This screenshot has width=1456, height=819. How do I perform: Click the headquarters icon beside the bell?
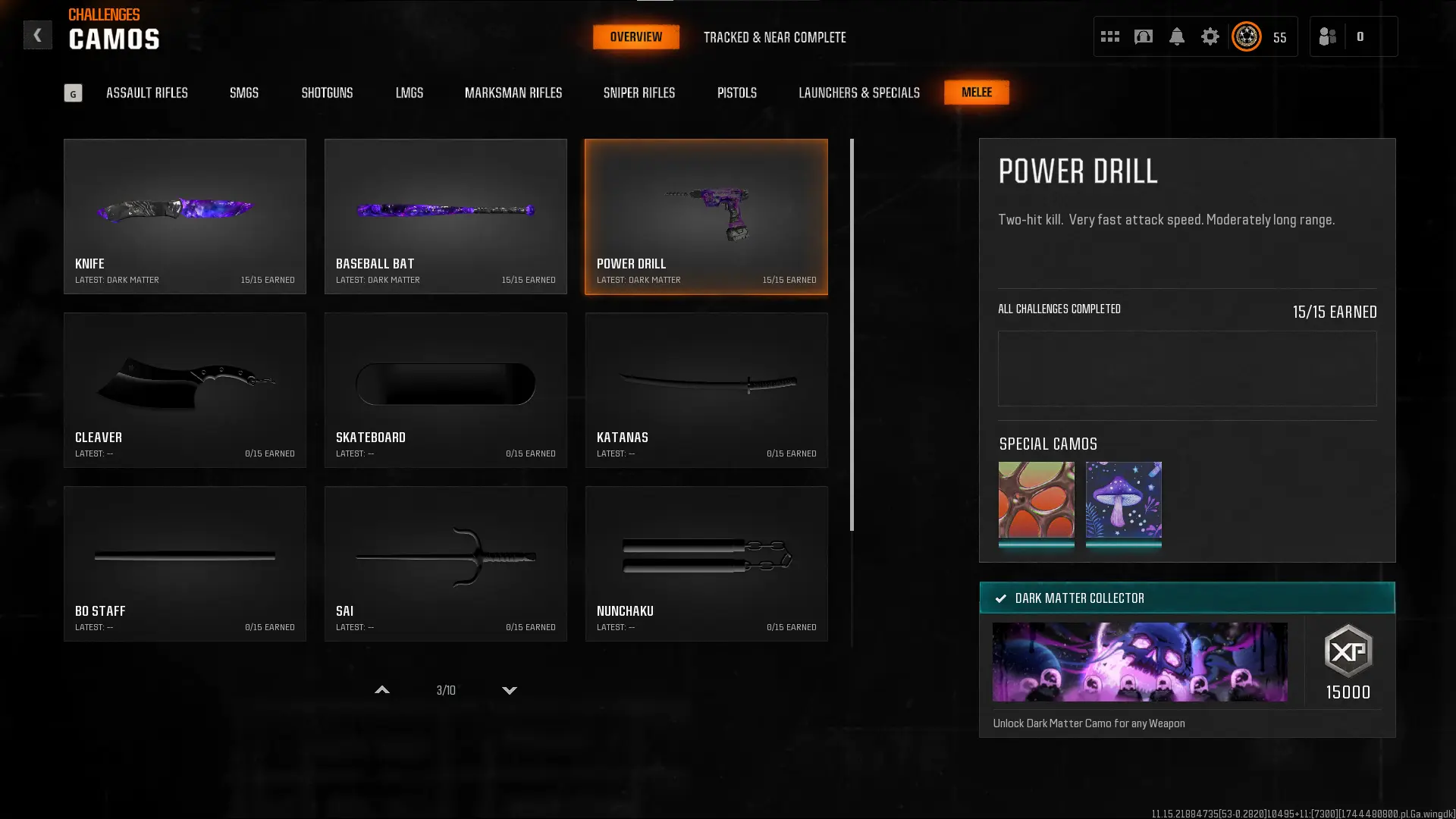click(x=1143, y=36)
